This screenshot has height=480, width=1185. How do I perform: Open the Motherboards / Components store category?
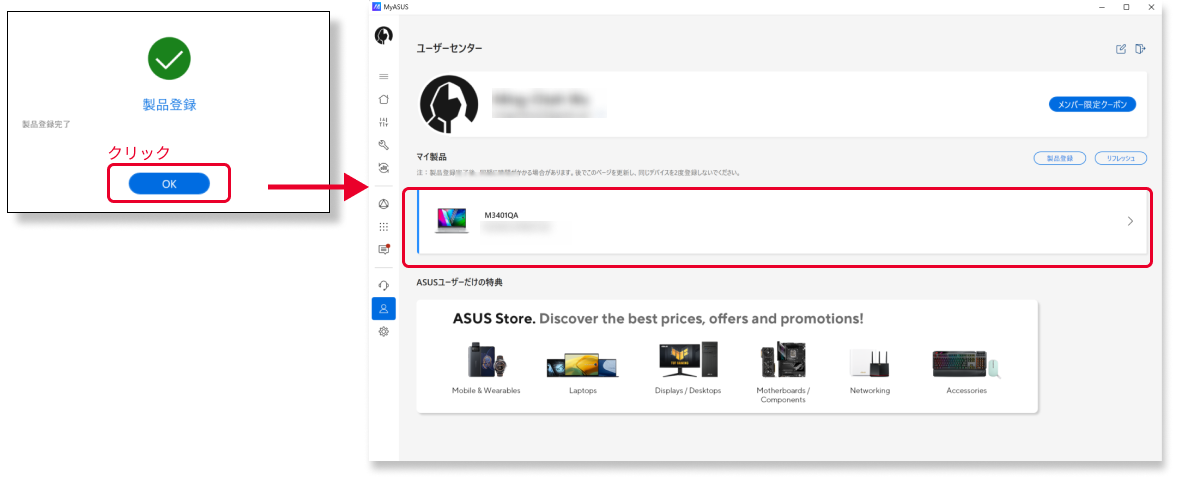pyautogui.click(x=783, y=373)
